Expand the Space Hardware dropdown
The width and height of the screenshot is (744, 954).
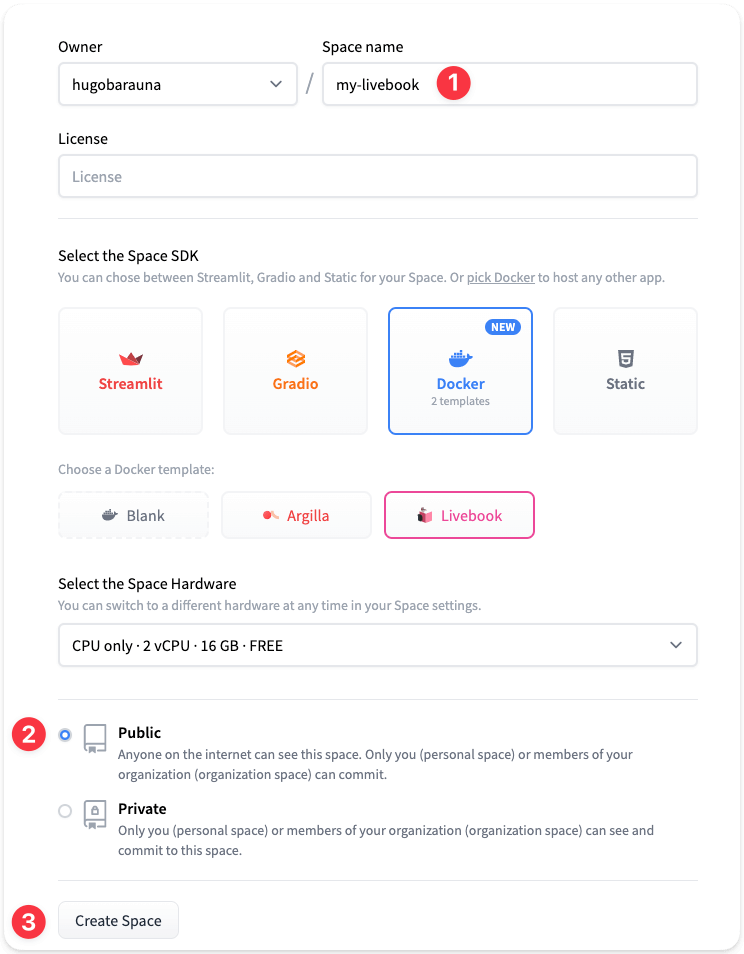377,646
